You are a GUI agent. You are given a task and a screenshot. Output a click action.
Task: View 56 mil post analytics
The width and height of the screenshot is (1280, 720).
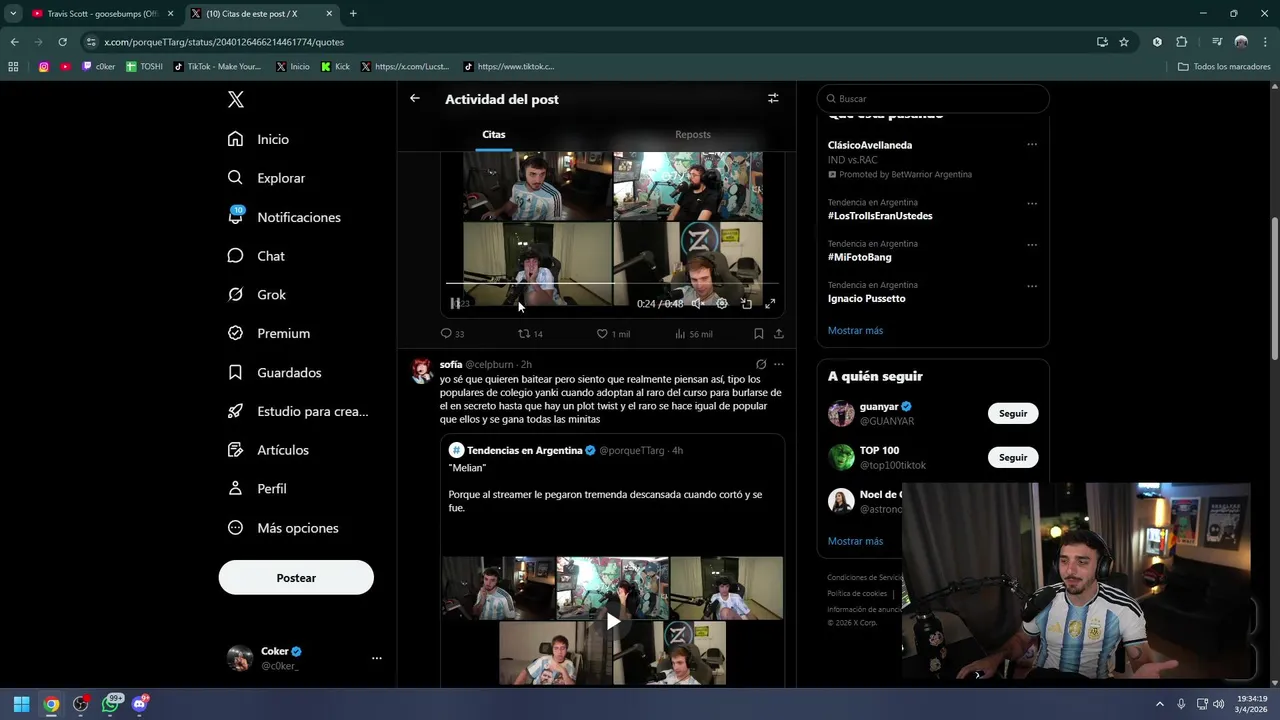693,334
